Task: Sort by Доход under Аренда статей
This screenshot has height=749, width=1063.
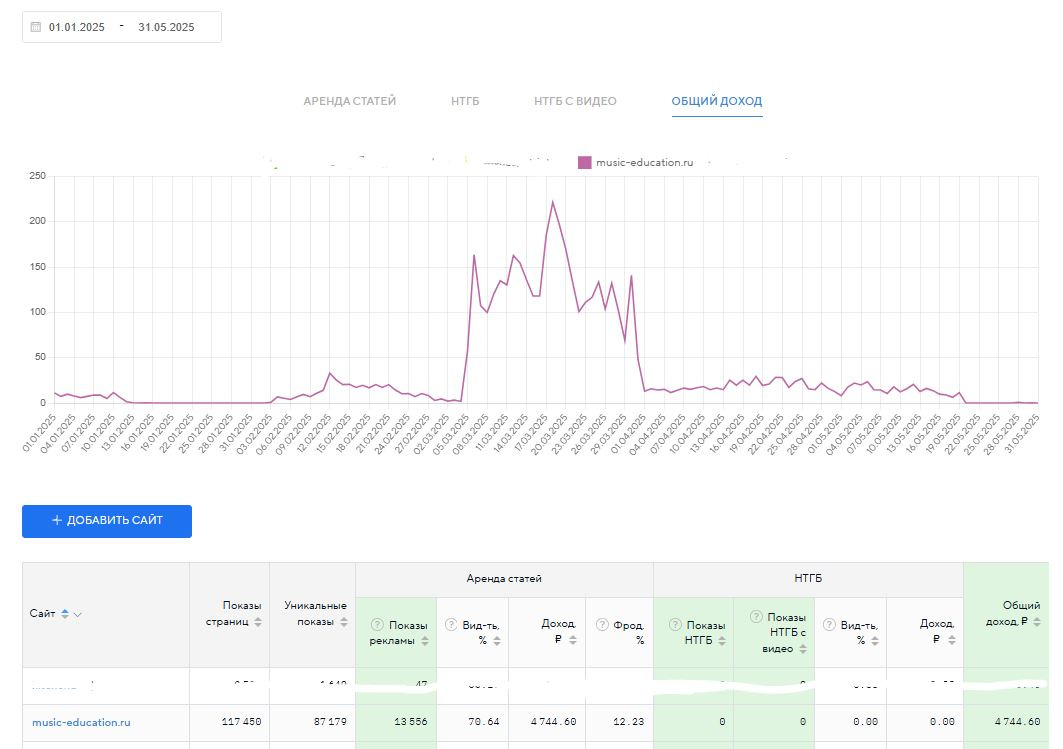Action: click(573, 640)
